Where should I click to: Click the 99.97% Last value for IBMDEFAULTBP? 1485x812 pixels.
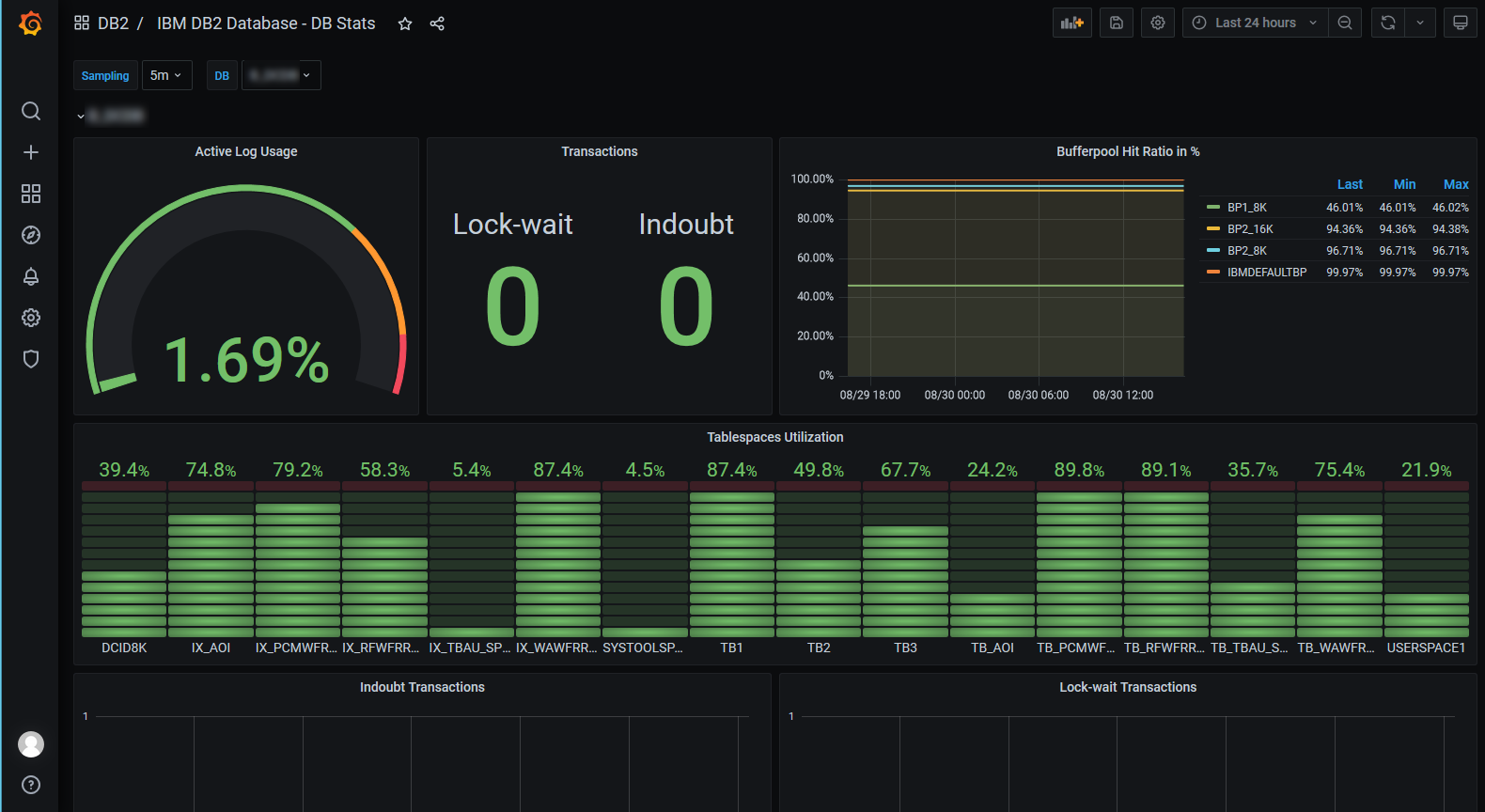coord(1344,273)
